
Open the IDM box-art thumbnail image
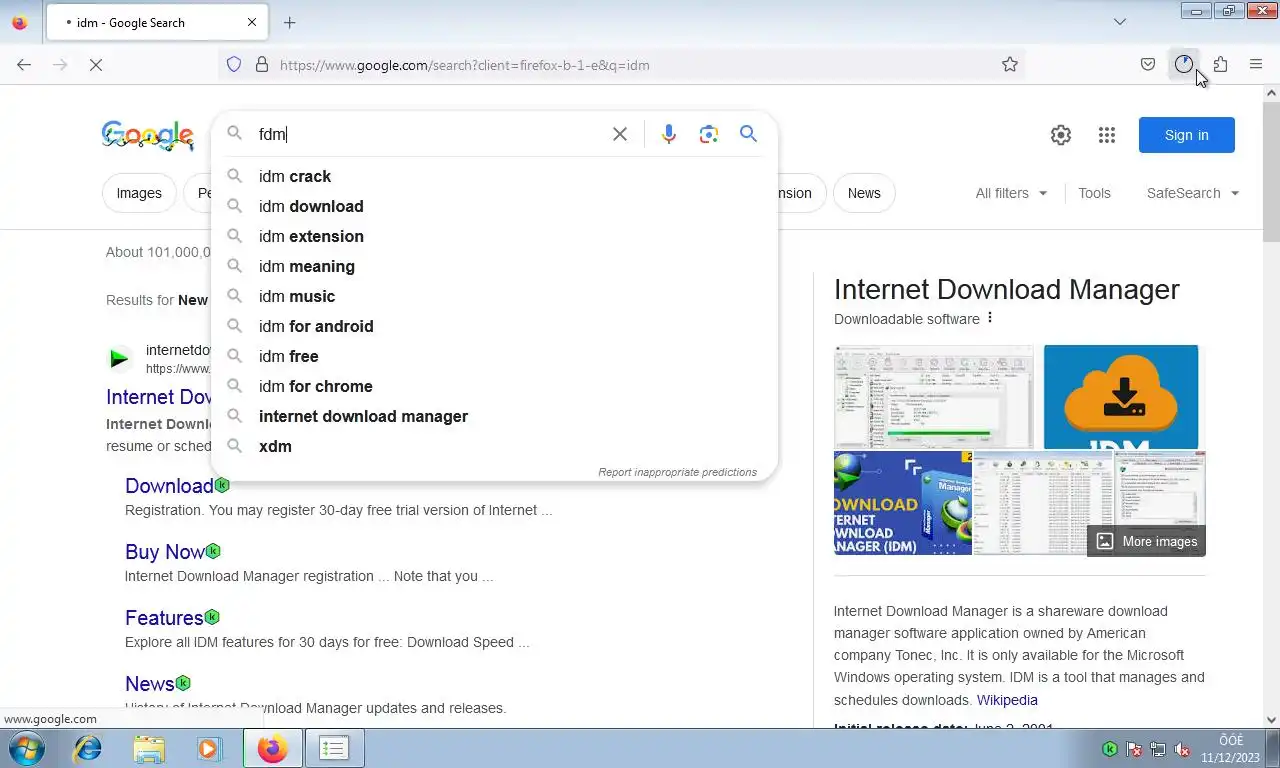(x=903, y=503)
